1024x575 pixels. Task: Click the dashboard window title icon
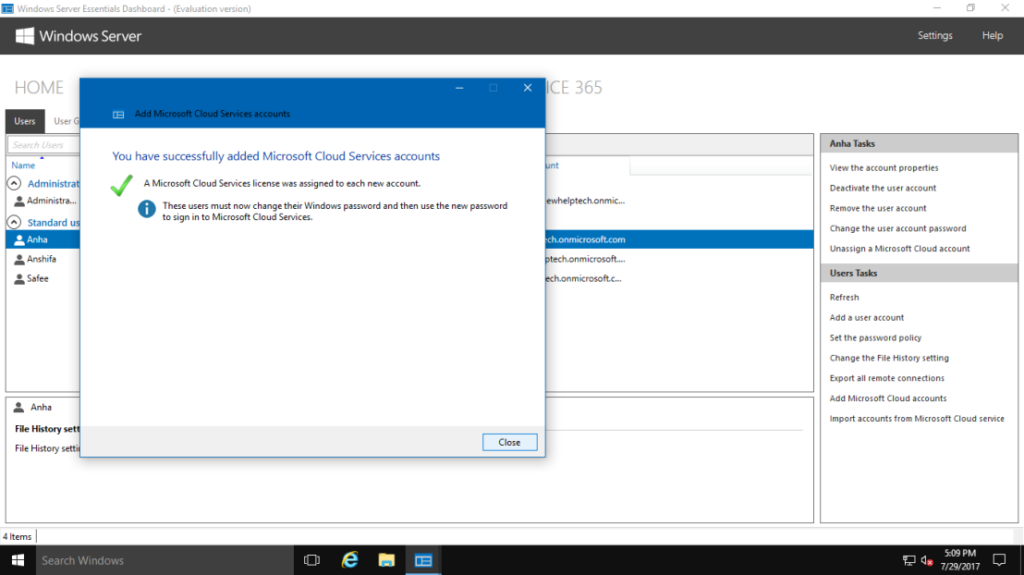tap(8, 8)
